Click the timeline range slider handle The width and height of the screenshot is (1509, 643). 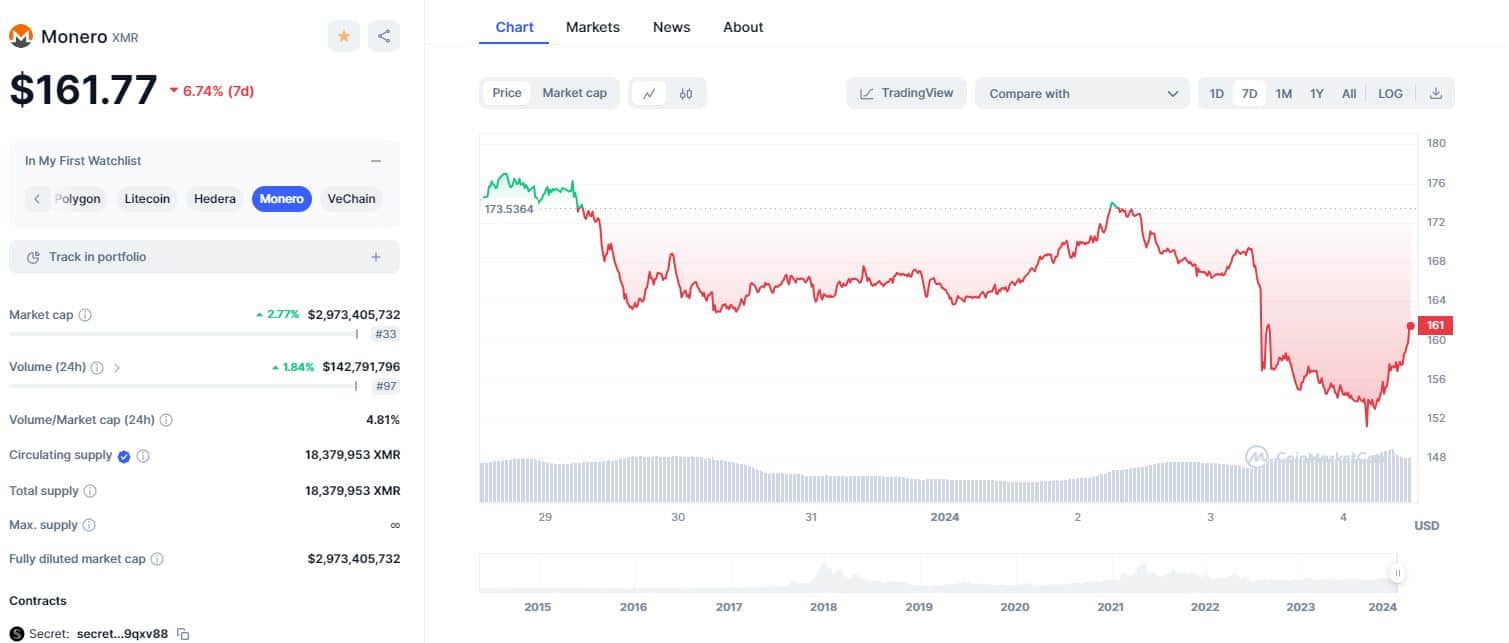click(x=1397, y=573)
